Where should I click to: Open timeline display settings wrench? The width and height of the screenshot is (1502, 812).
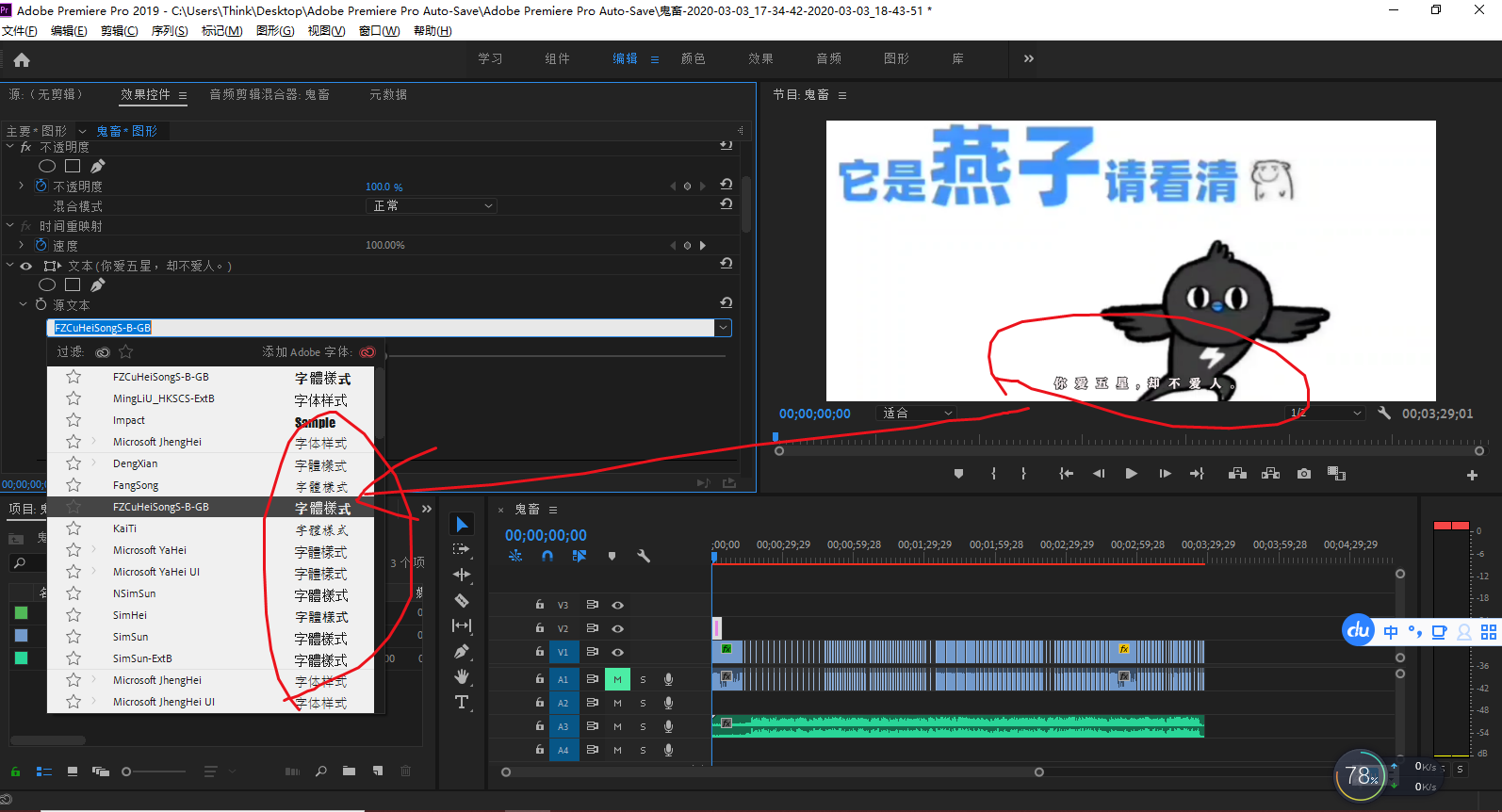click(x=644, y=556)
